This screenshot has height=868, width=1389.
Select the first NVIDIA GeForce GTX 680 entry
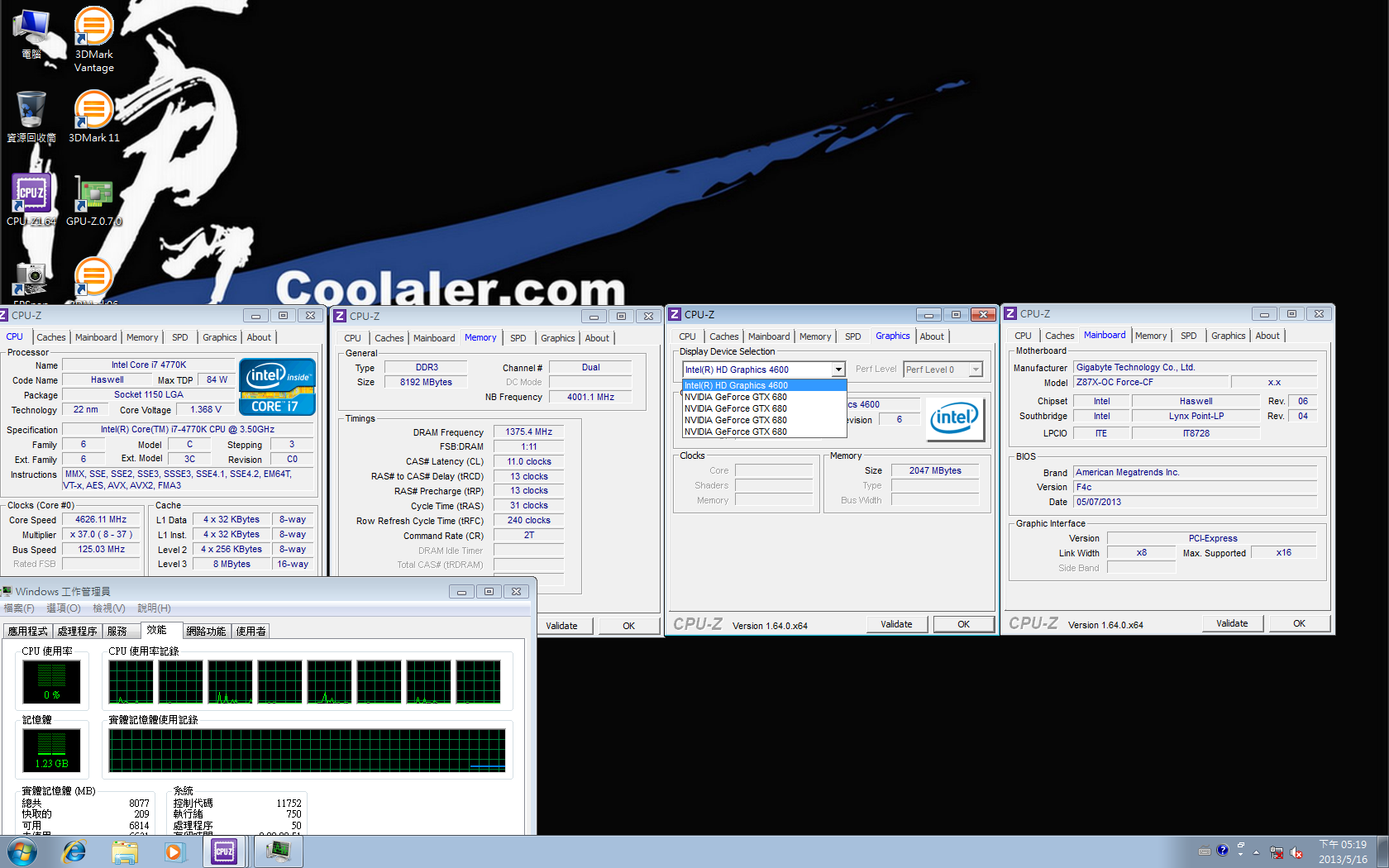pos(764,397)
